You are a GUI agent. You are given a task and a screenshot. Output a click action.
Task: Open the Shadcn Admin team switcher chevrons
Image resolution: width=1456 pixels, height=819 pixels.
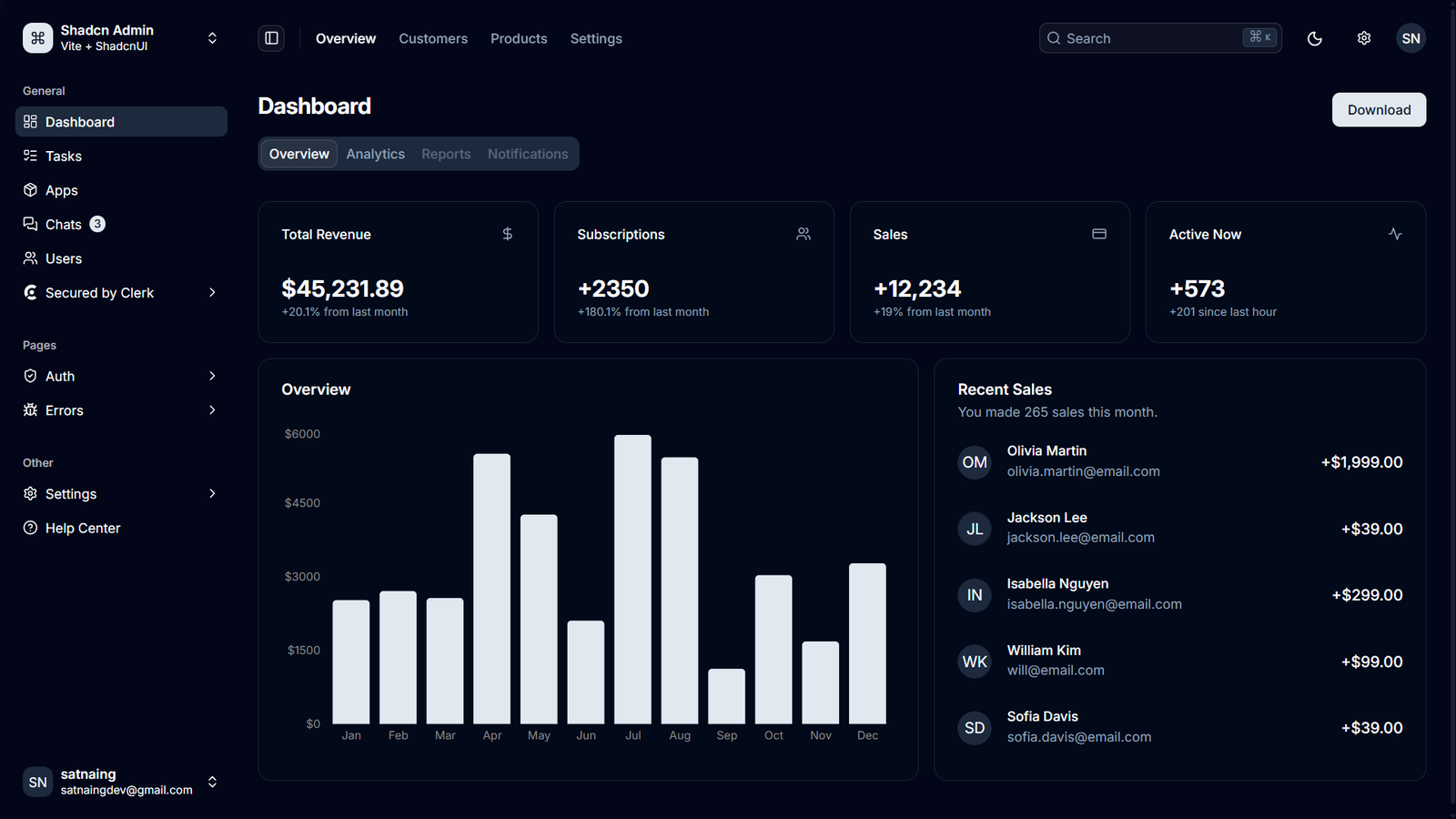click(212, 38)
